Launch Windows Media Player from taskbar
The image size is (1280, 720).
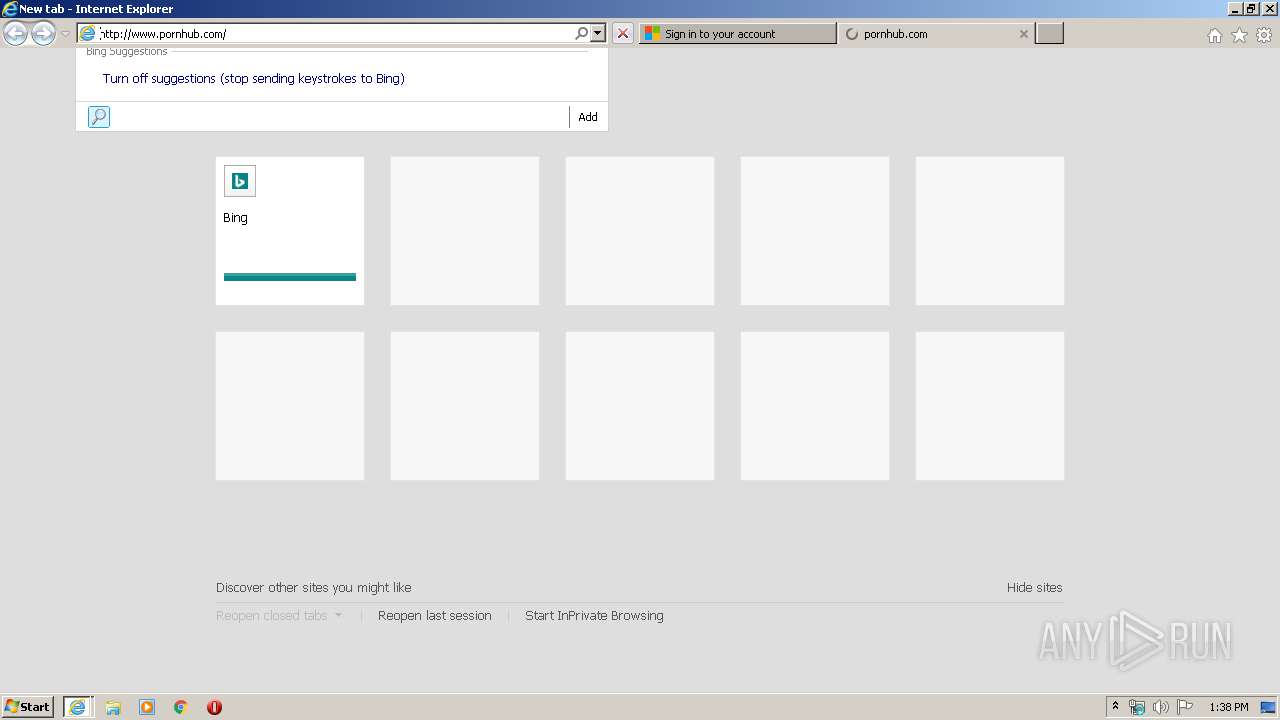click(147, 707)
